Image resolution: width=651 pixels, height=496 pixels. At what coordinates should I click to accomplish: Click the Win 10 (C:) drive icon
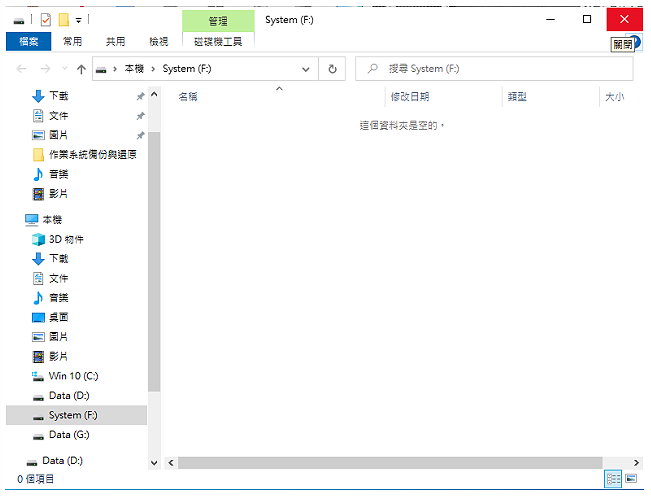pyautogui.click(x=38, y=376)
